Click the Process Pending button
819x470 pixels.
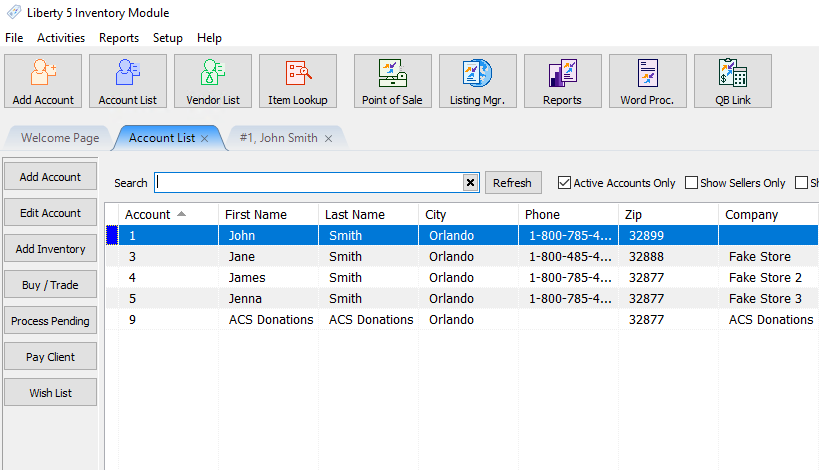[51, 321]
